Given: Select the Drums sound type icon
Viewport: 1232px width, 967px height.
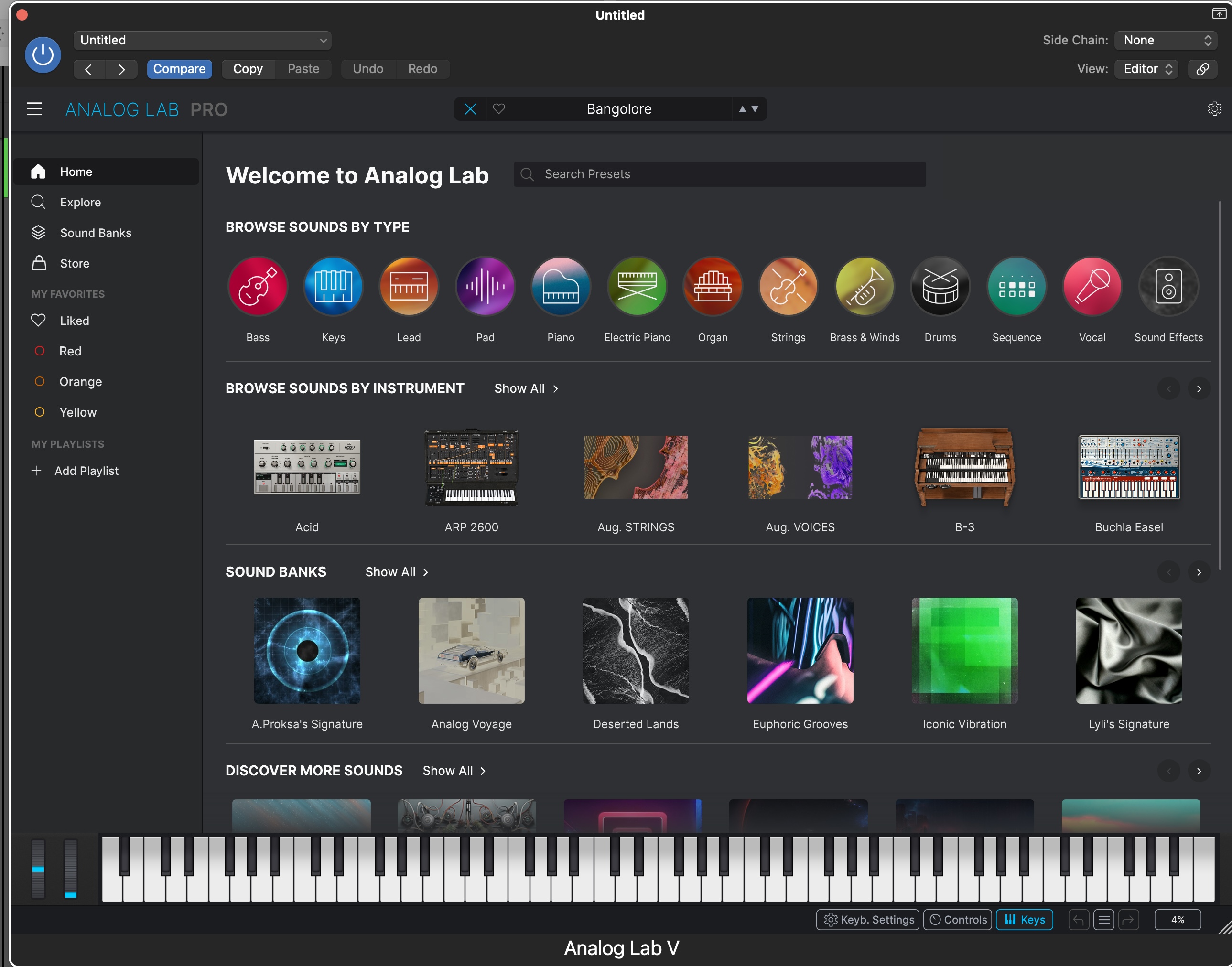Looking at the screenshot, I should [x=940, y=287].
